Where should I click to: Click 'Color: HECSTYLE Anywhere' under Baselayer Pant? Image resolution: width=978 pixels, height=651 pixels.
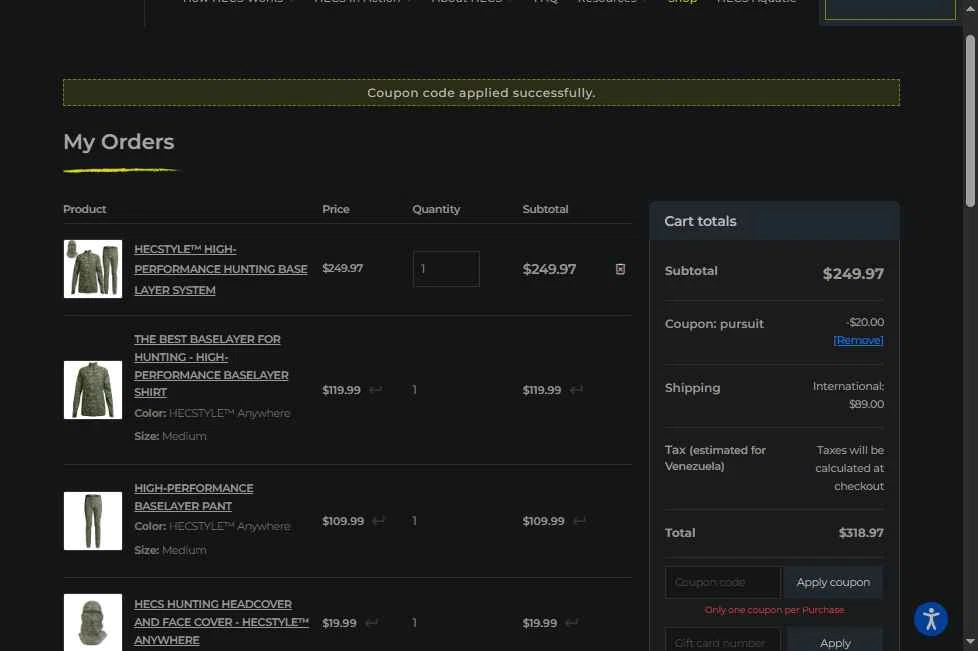[212, 526]
